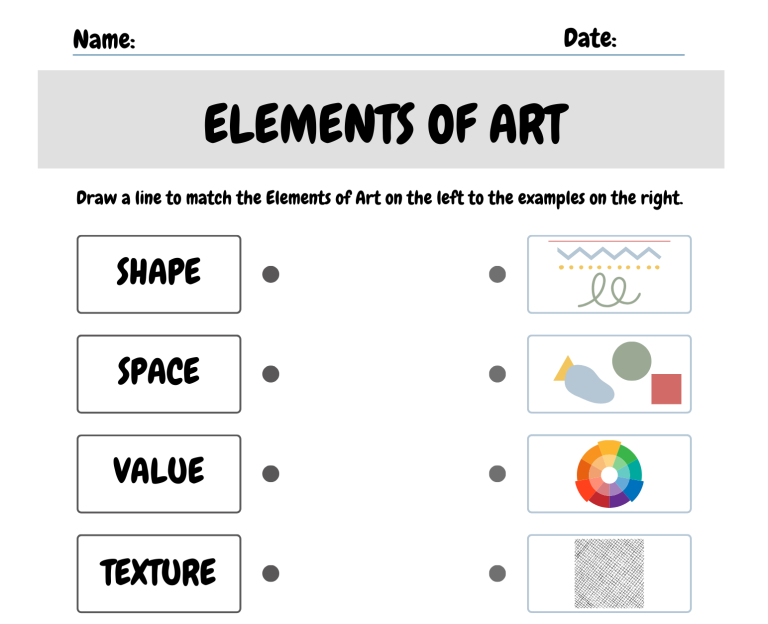Click the red square shape
This screenshot has width=768, height=624.
[x=666, y=389]
